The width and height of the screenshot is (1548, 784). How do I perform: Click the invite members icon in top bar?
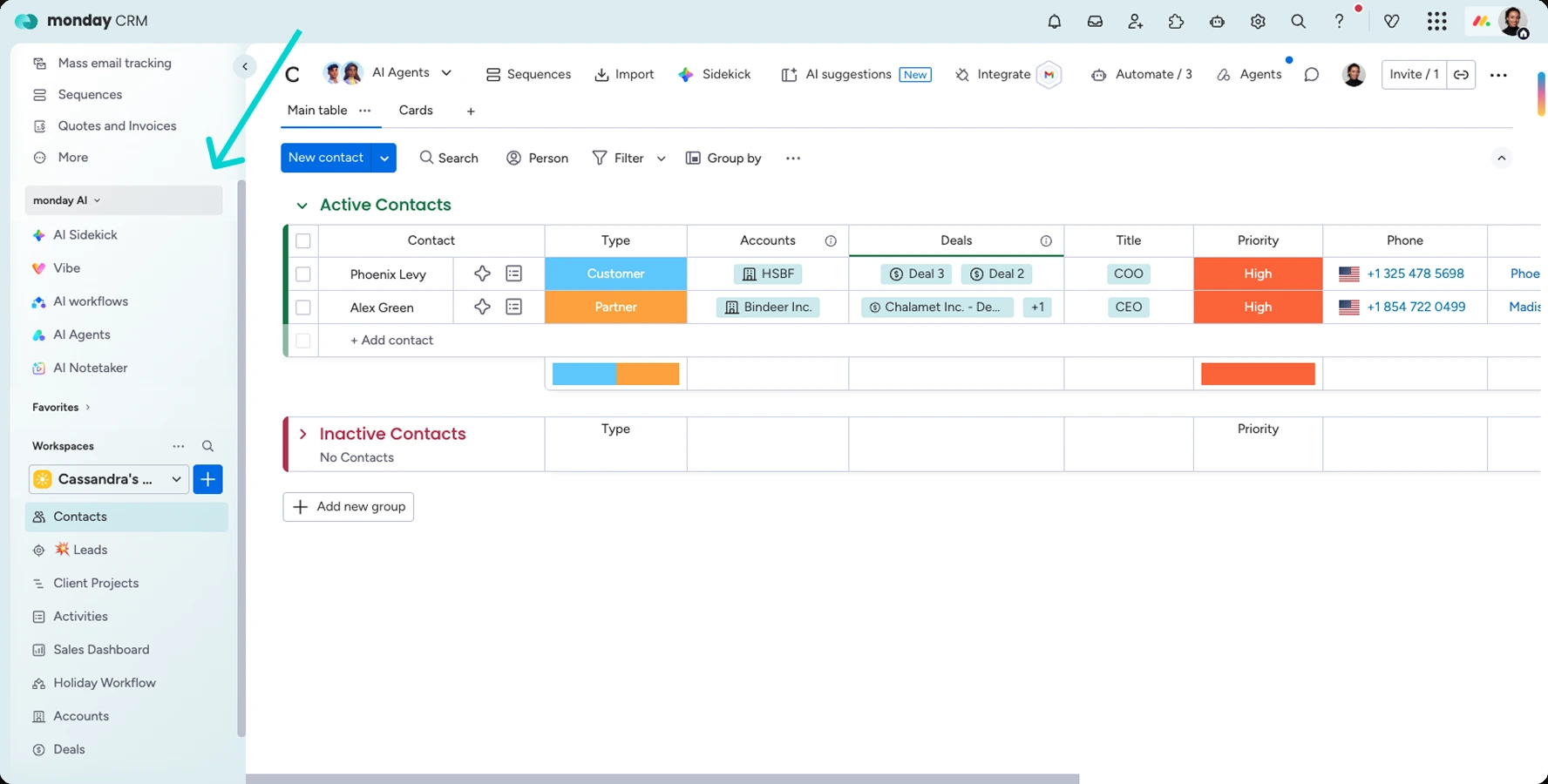1135,22
